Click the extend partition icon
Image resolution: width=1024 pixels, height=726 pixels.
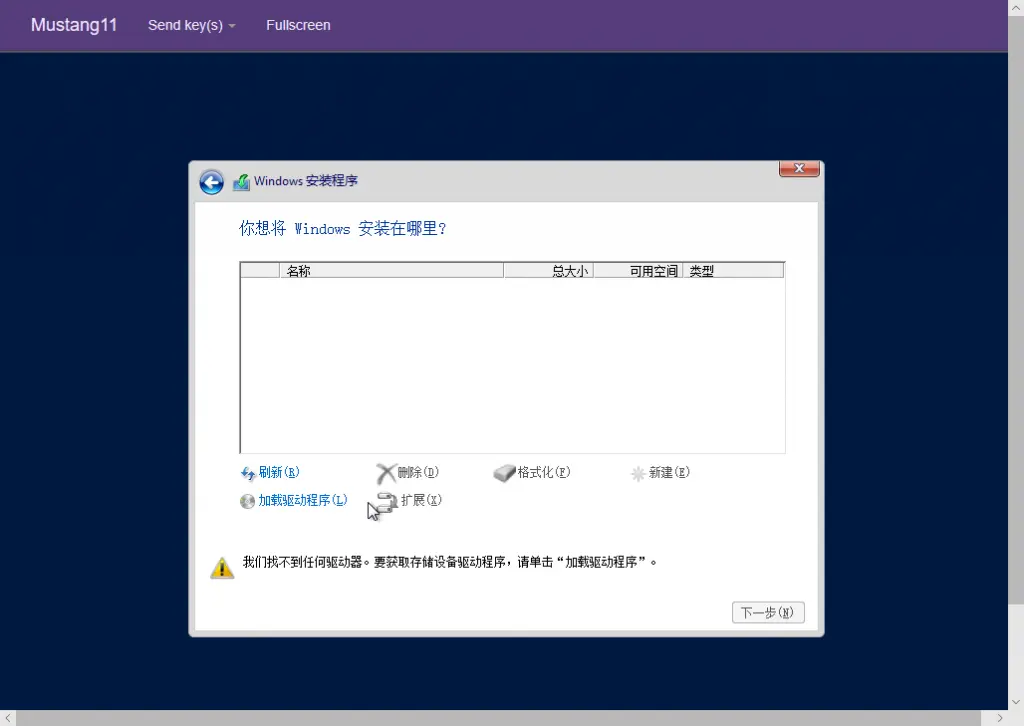[387, 502]
